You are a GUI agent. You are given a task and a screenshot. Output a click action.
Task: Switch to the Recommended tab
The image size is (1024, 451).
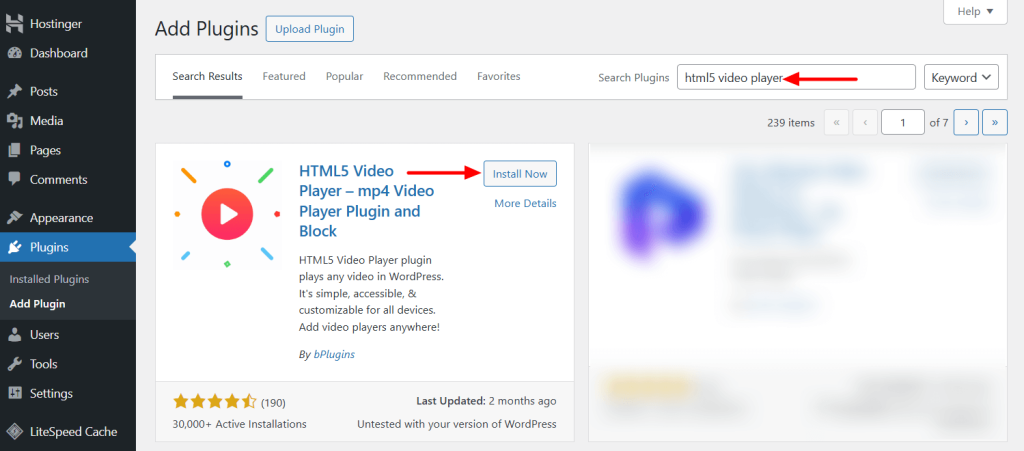pos(420,76)
